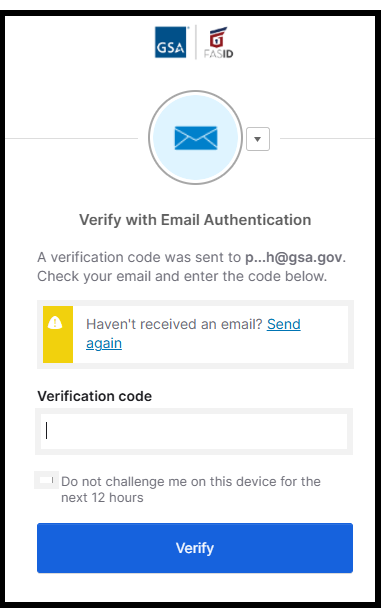Click the light-blue circle behind the envelope
This screenshot has height=608, width=381.
point(196,138)
